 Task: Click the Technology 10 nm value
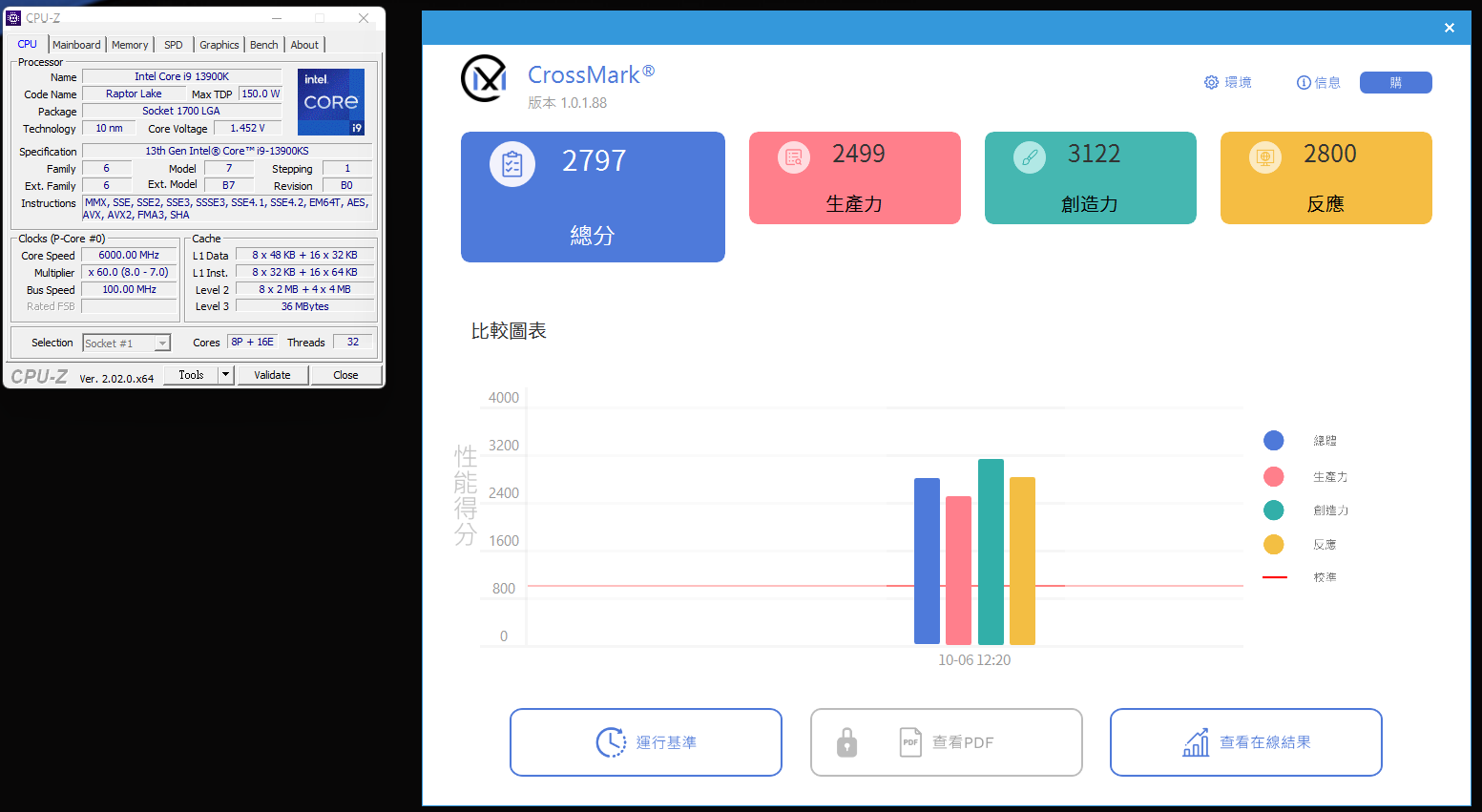click(109, 128)
